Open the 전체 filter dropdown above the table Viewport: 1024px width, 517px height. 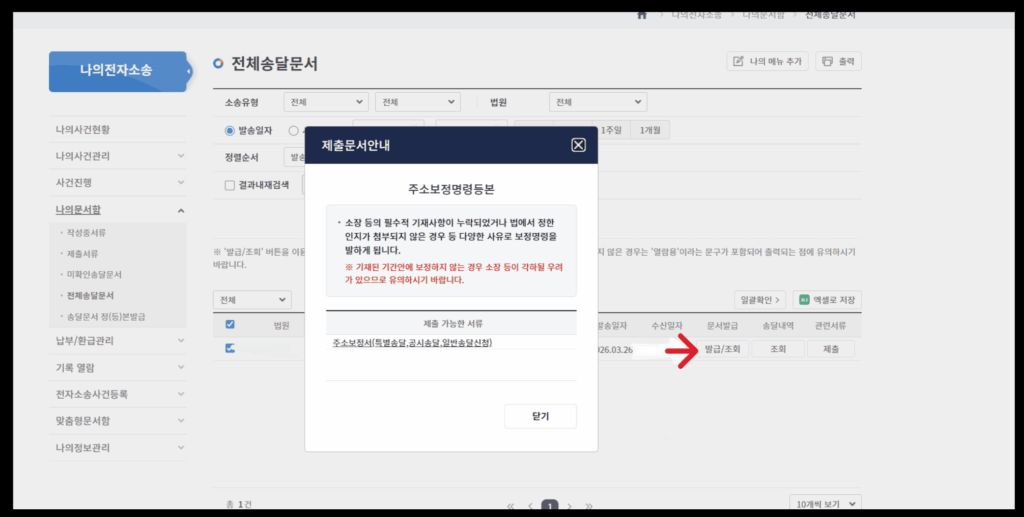(x=252, y=300)
